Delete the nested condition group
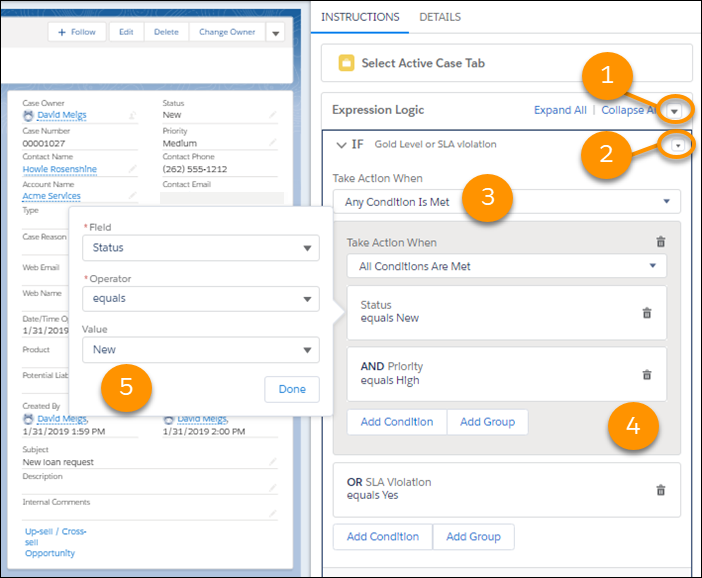702x578 pixels. [x=659, y=242]
